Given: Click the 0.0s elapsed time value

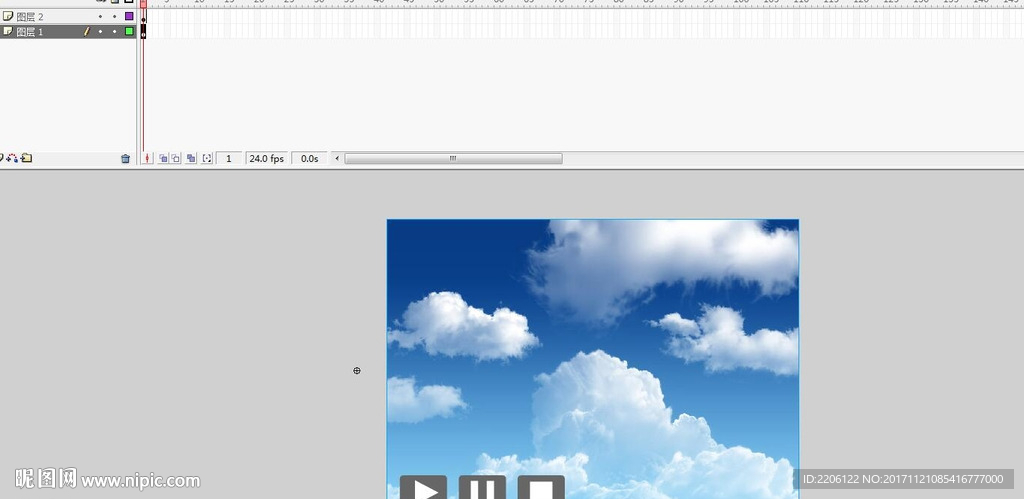Looking at the screenshot, I should pos(310,158).
